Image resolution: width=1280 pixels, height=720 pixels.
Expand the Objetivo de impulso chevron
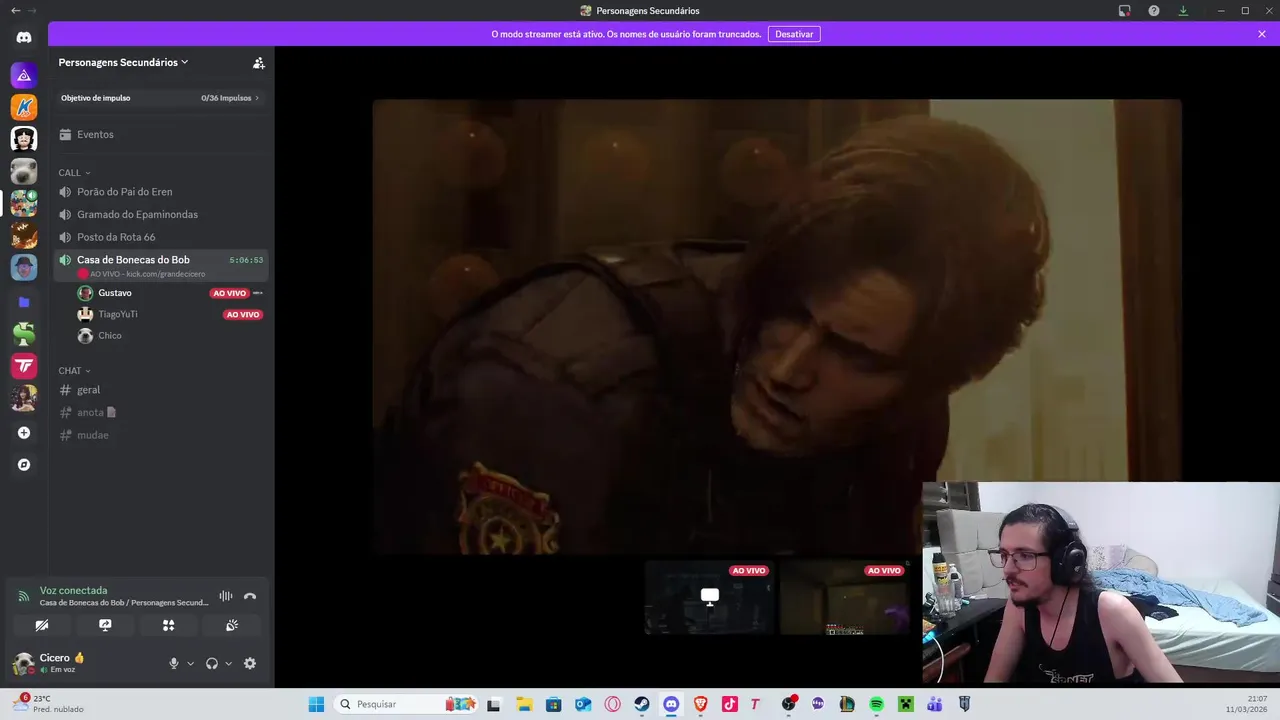pos(257,98)
